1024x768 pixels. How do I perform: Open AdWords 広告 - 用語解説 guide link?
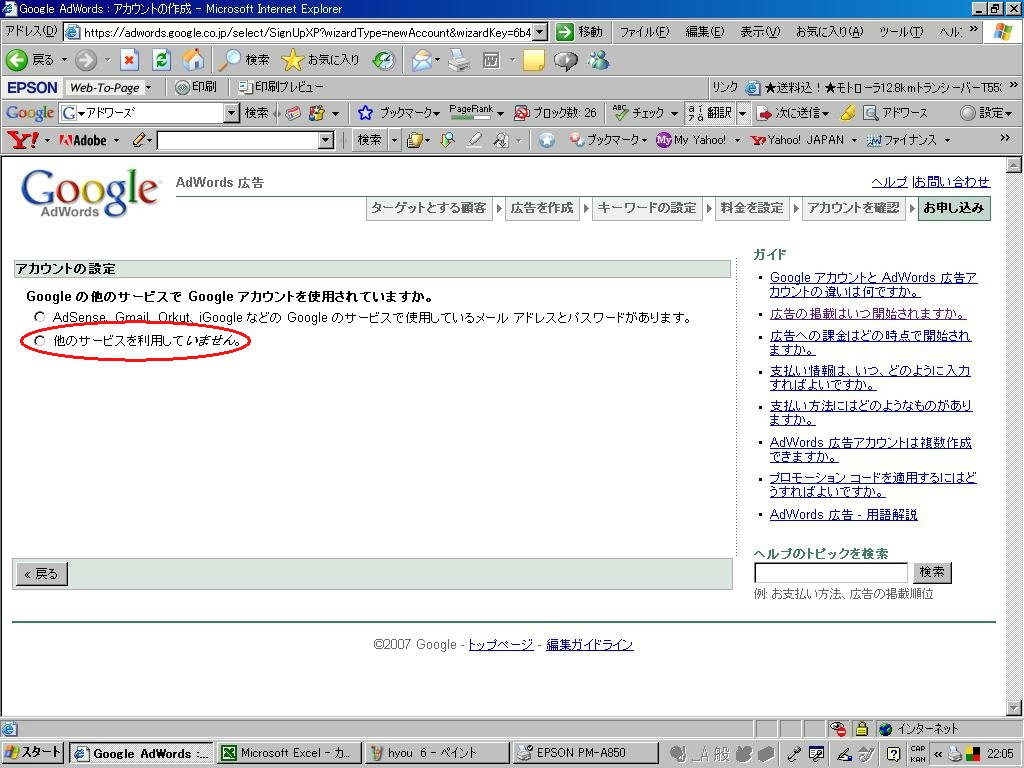(x=843, y=515)
